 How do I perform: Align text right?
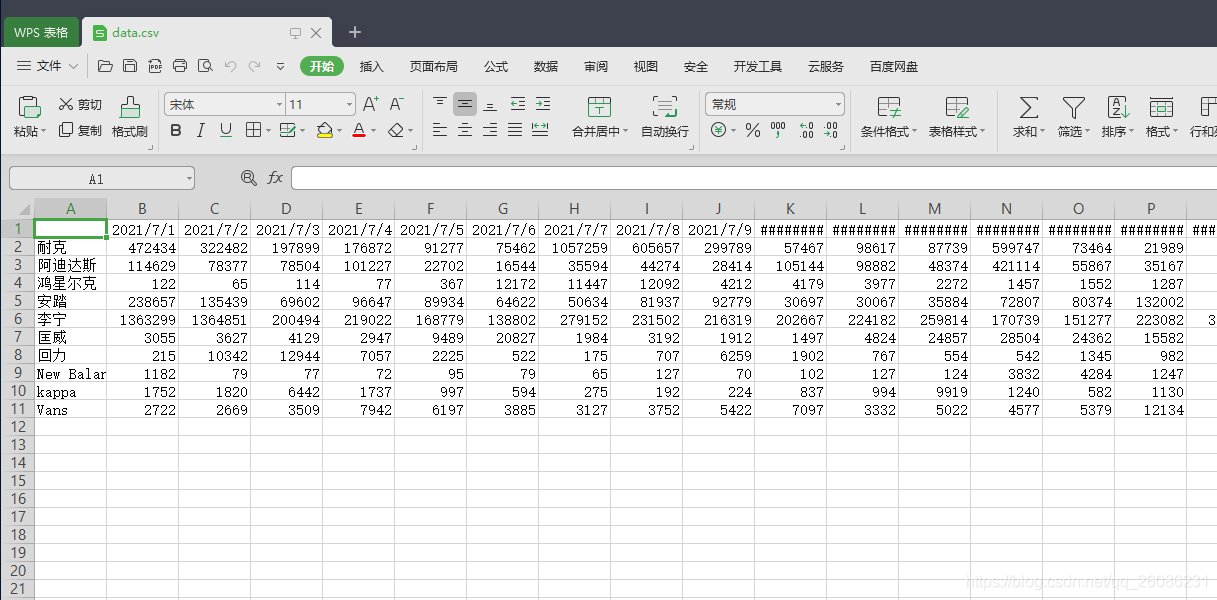[x=490, y=130]
